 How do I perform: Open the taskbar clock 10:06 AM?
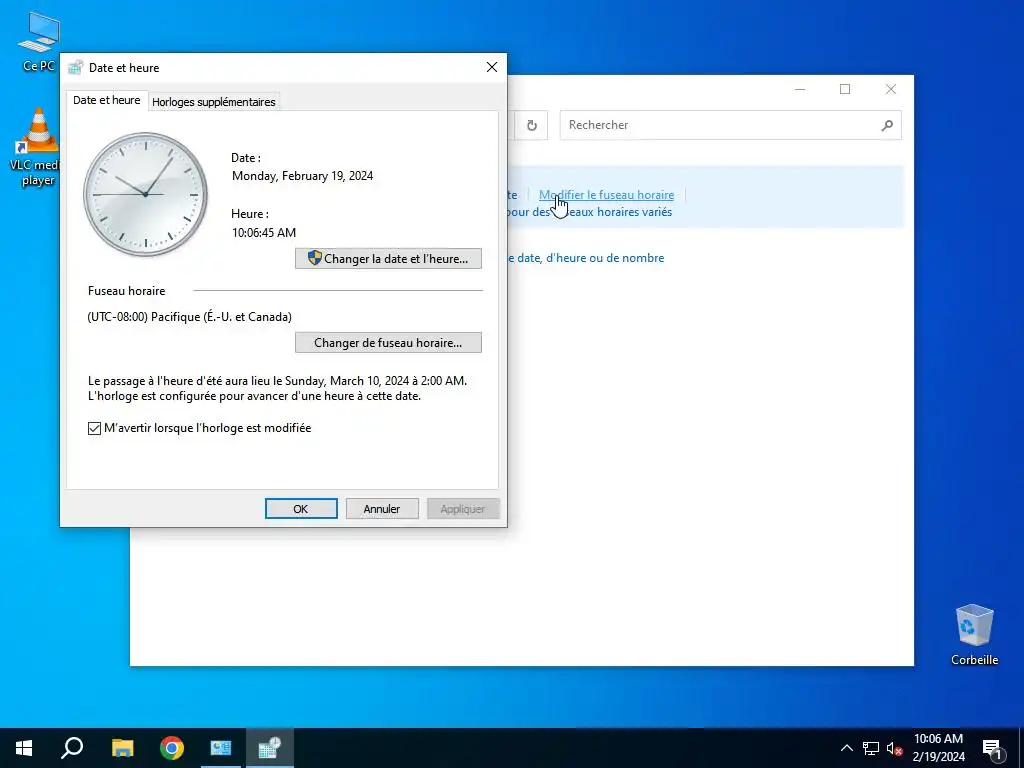pos(938,748)
